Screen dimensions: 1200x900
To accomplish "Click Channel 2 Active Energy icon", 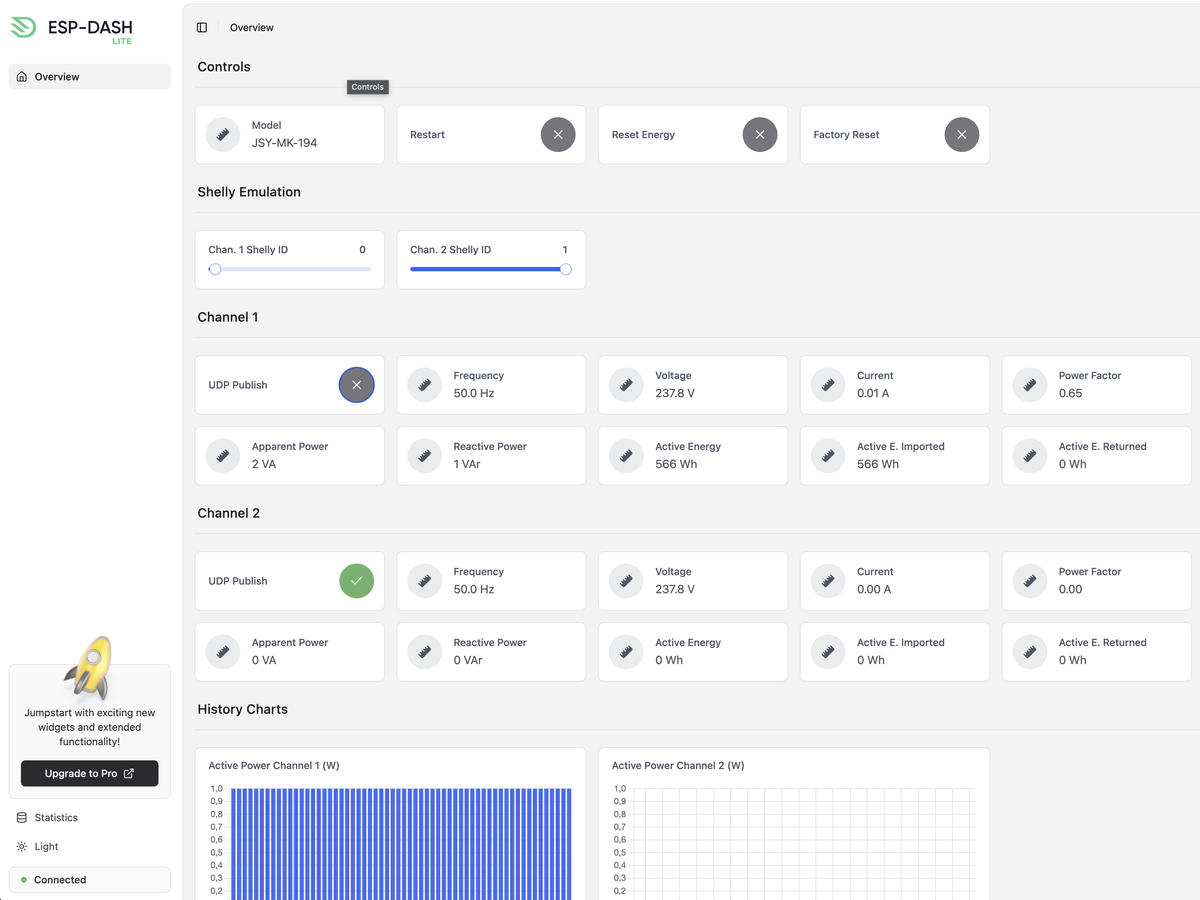I will point(626,651).
